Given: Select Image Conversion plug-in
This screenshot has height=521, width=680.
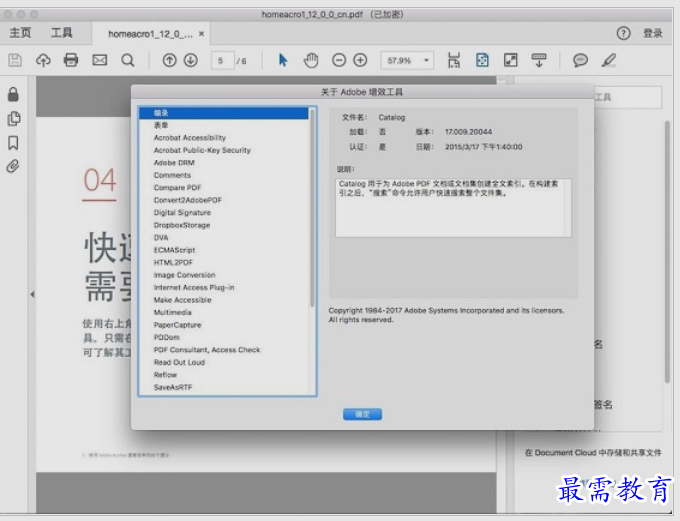Looking at the screenshot, I should [x=224, y=275].
